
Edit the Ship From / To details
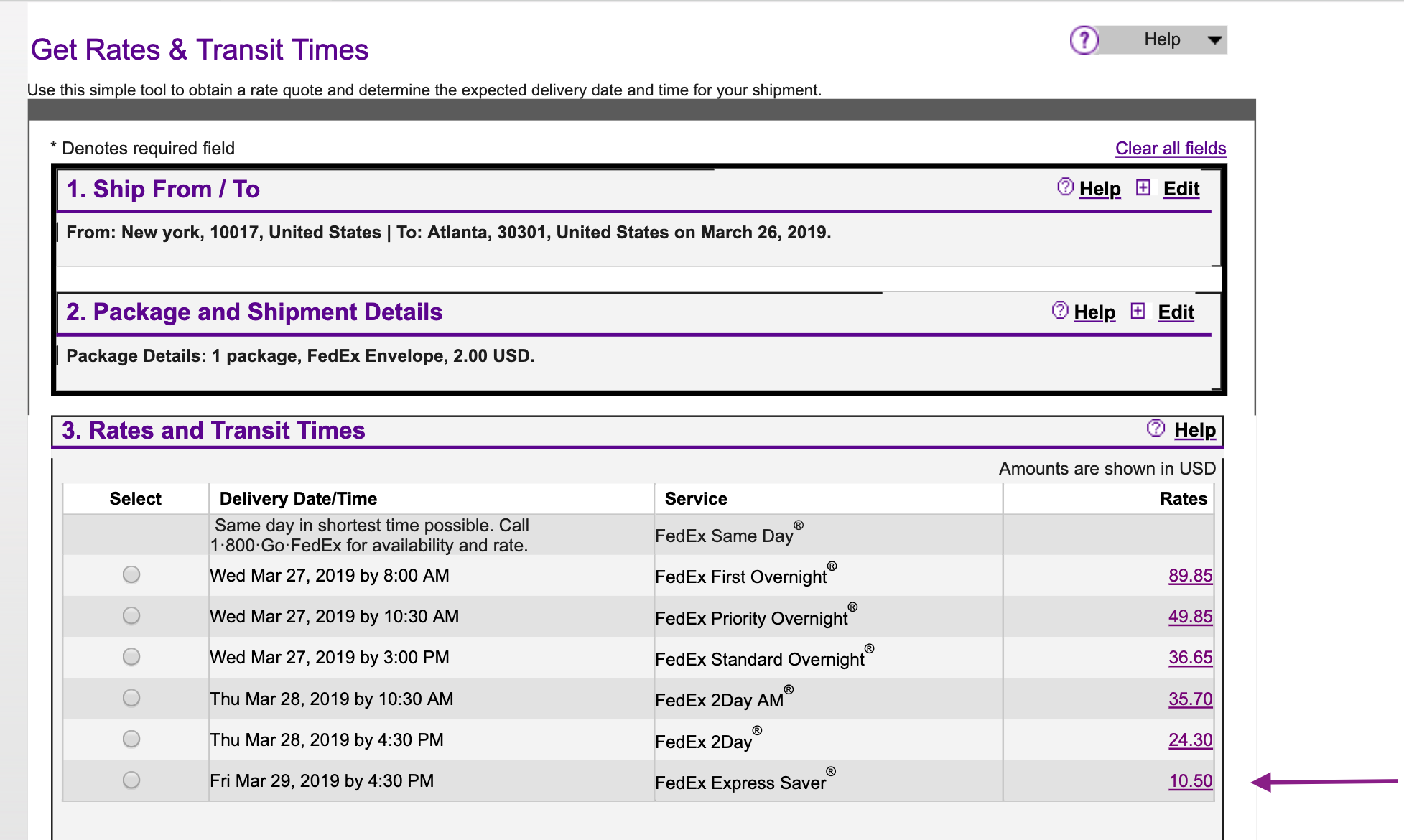click(x=1181, y=189)
